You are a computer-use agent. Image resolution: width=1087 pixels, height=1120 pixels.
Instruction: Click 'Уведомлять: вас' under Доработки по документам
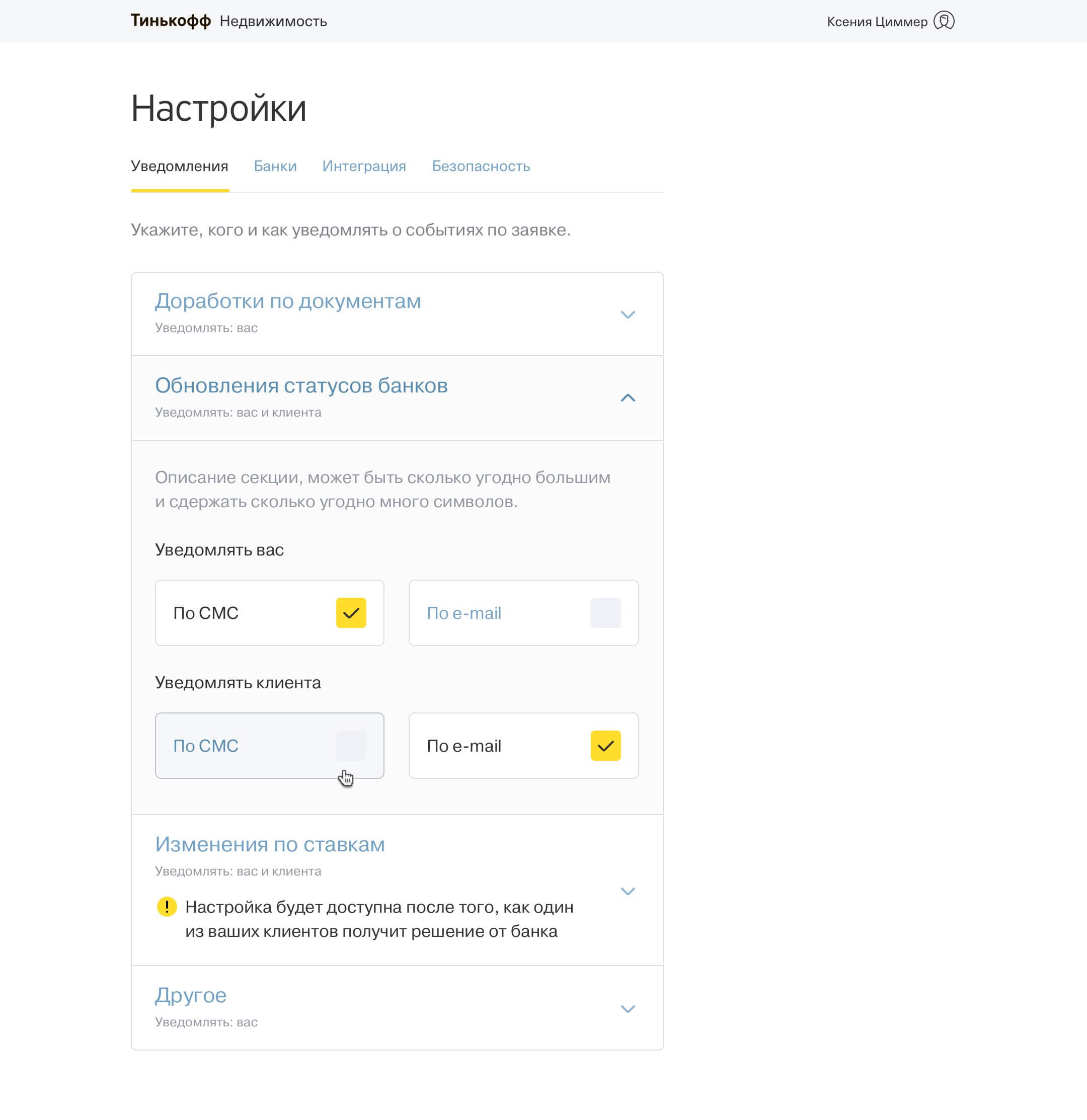[x=206, y=328]
